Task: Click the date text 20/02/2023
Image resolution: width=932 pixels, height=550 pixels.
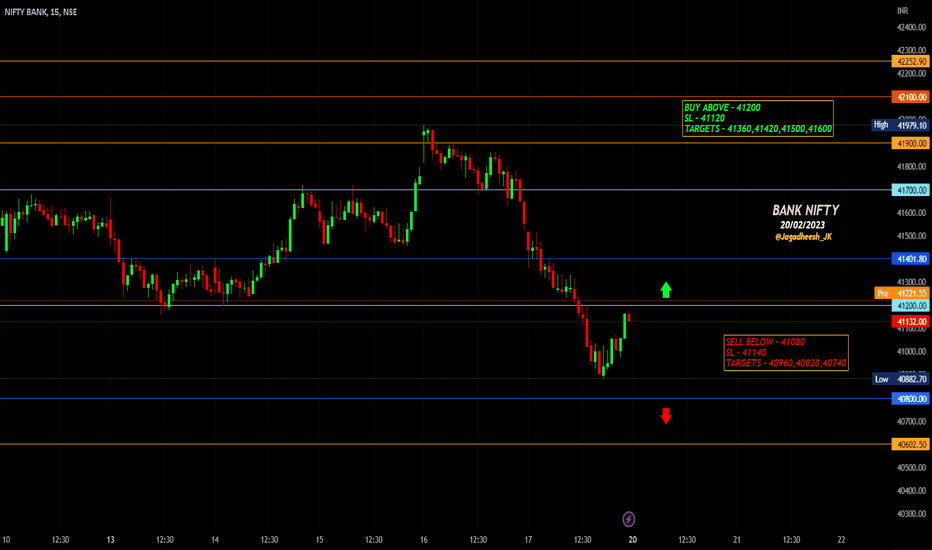Action: tap(802, 225)
